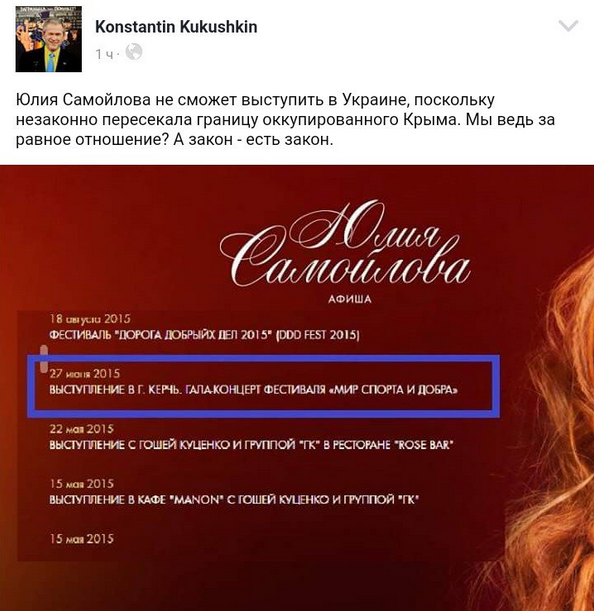Click the Юлия Самойлова script logo

click(345, 245)
